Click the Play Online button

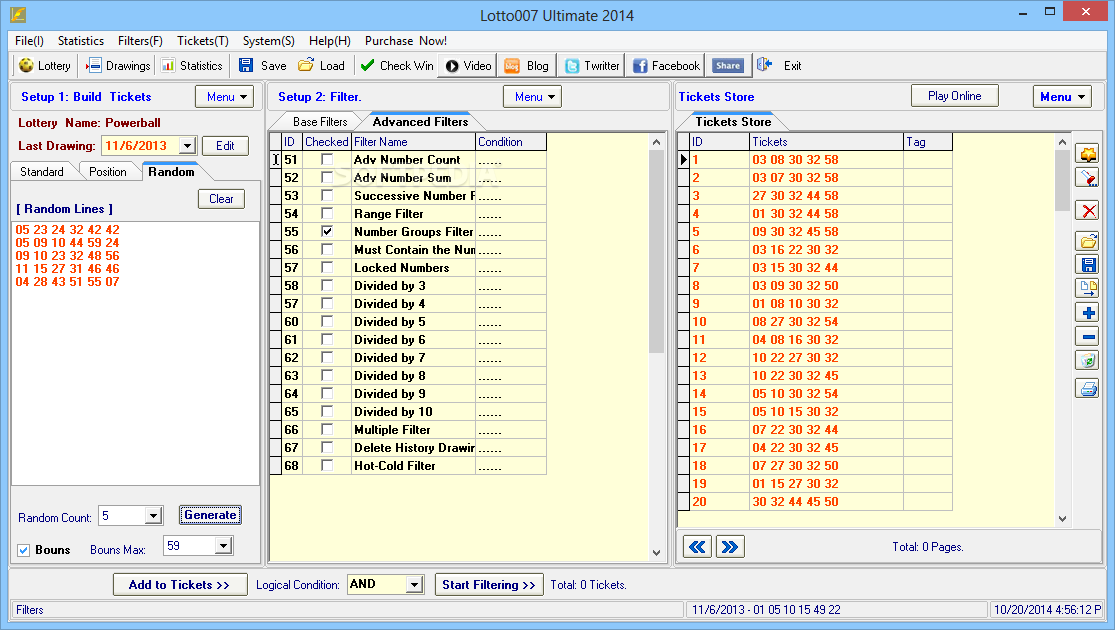pyautogui.click(x=954, y=95)
